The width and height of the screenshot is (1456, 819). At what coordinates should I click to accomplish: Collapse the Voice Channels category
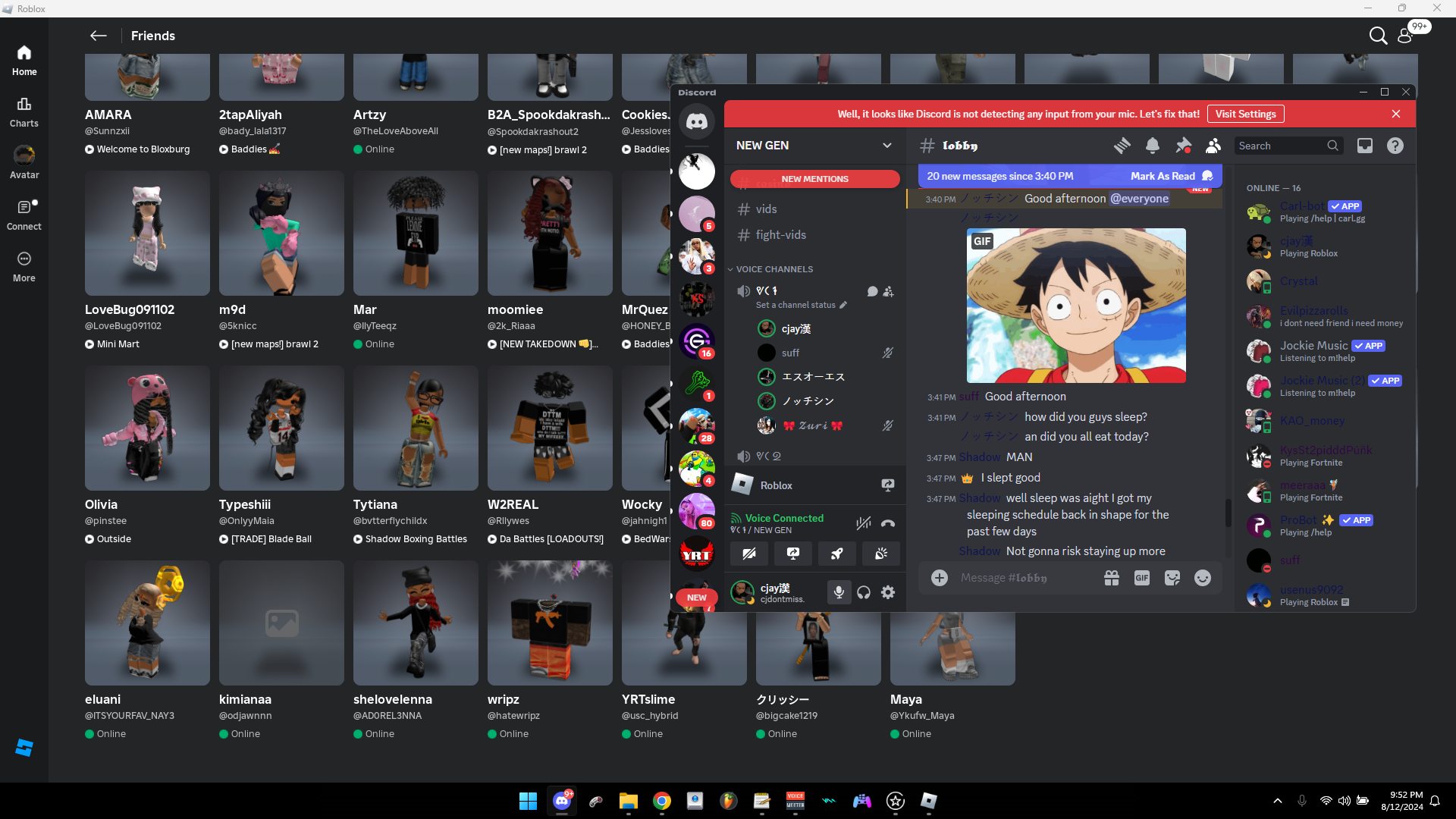click(x=773, y=269)
